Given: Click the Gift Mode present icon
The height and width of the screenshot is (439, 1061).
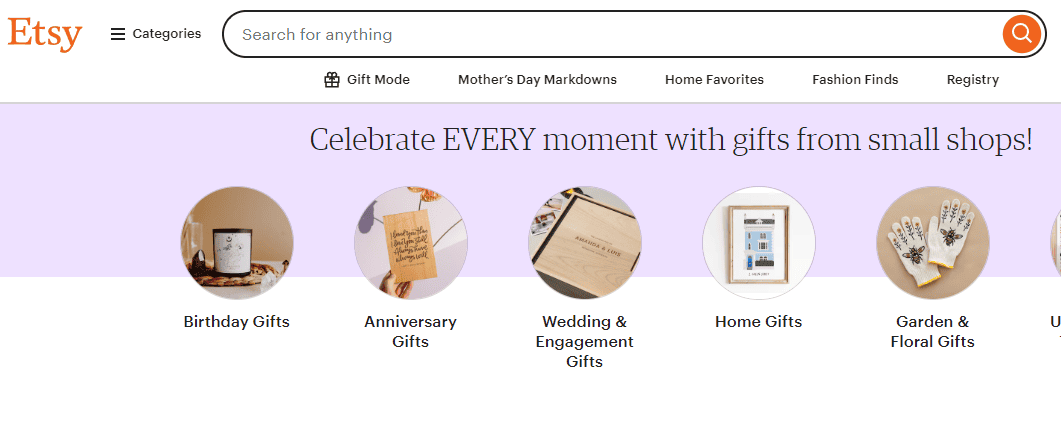Looking at the screenshot, I should click(x=332, y=80).
